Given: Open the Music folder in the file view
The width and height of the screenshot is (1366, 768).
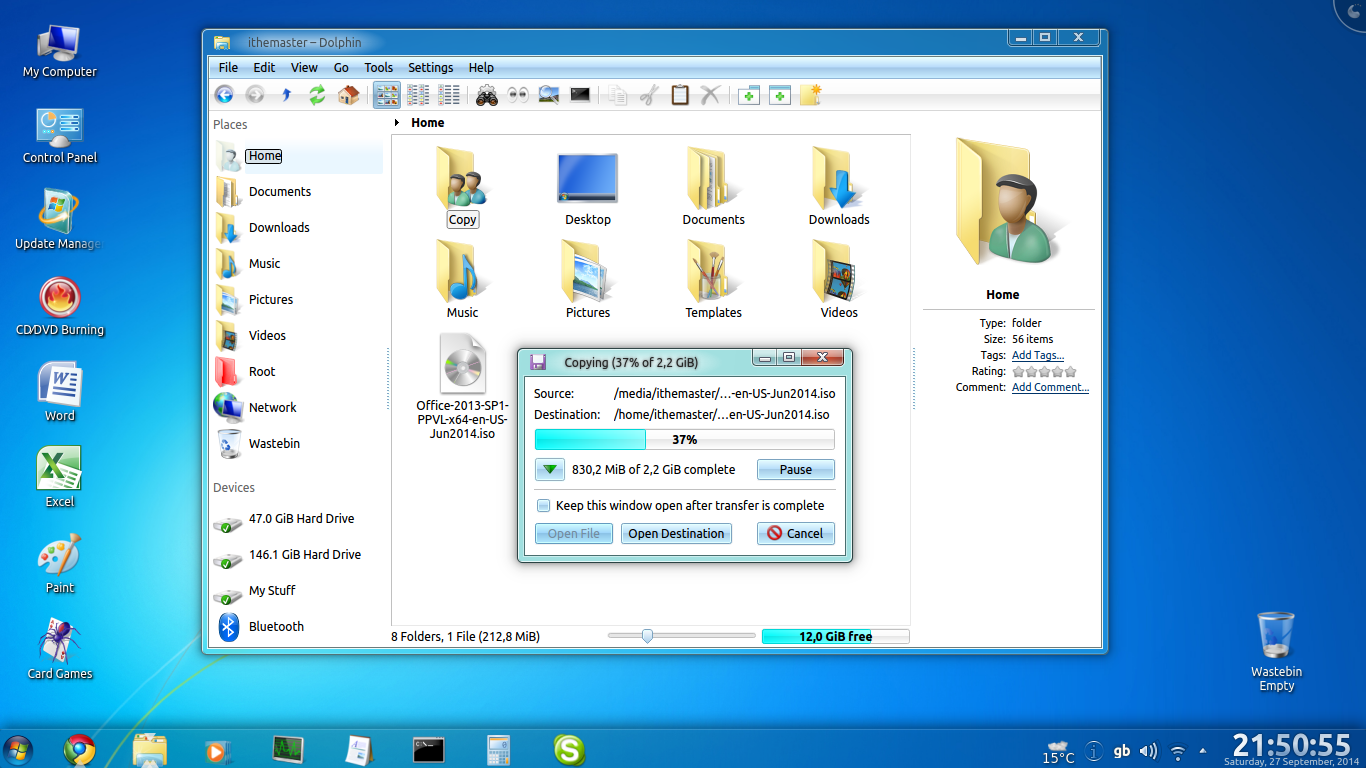Looking at the screenshot, I should (x=462, y=279).
